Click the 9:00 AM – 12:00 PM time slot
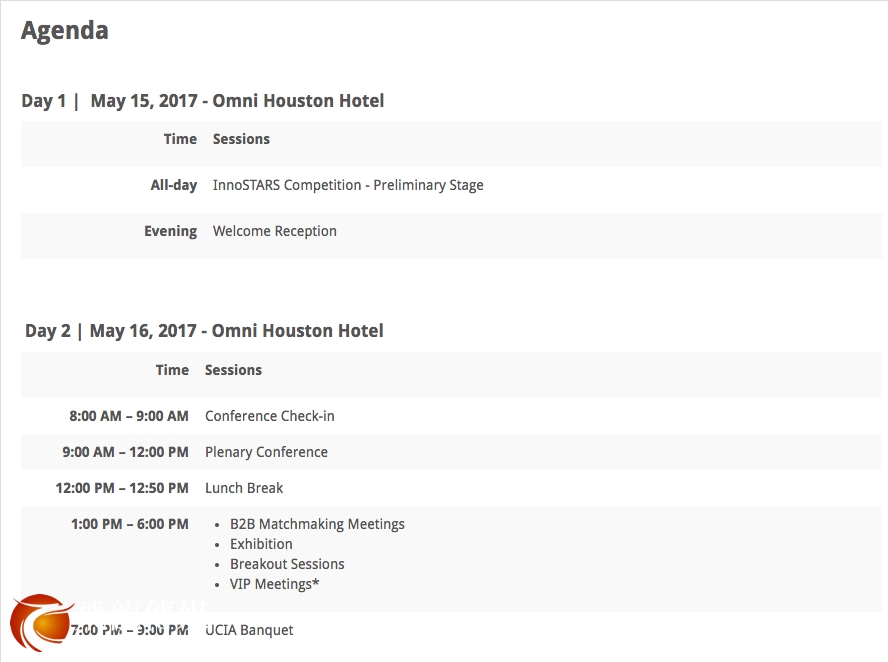This screenshot has width=888, height=662. pyautogui.click(x=125, y=452)
